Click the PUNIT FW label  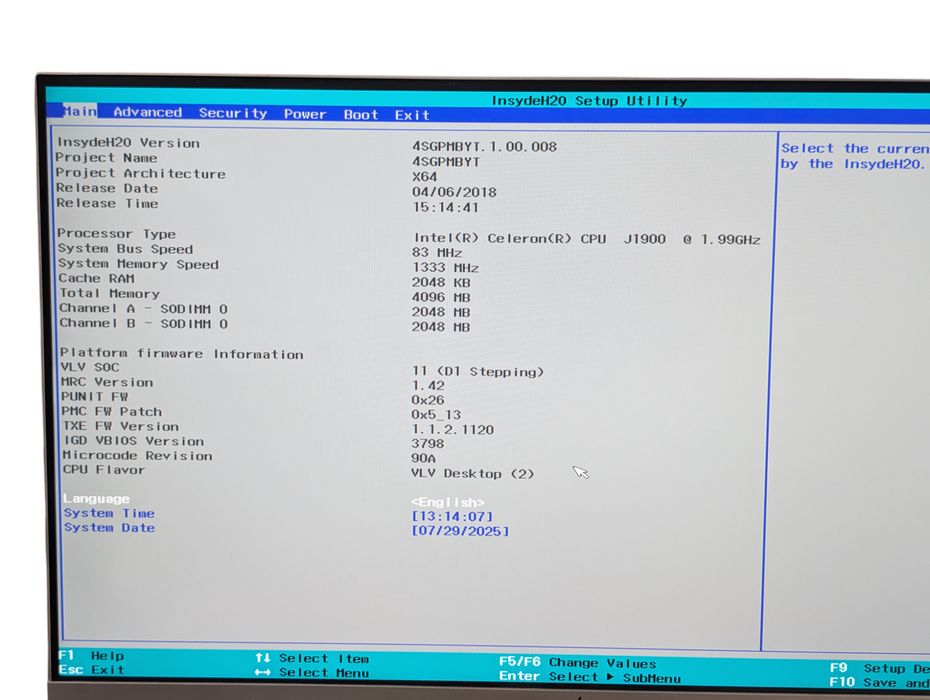pos(94,396)
